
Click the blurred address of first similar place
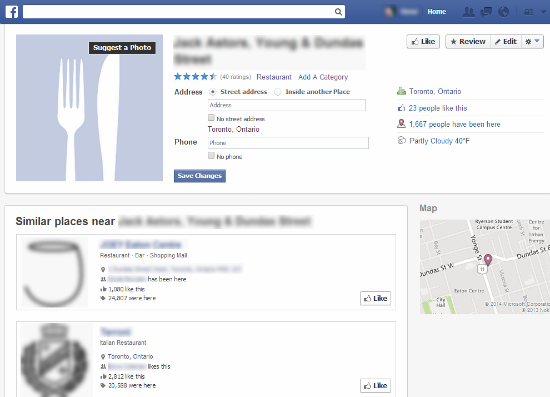tap(175, 269)
